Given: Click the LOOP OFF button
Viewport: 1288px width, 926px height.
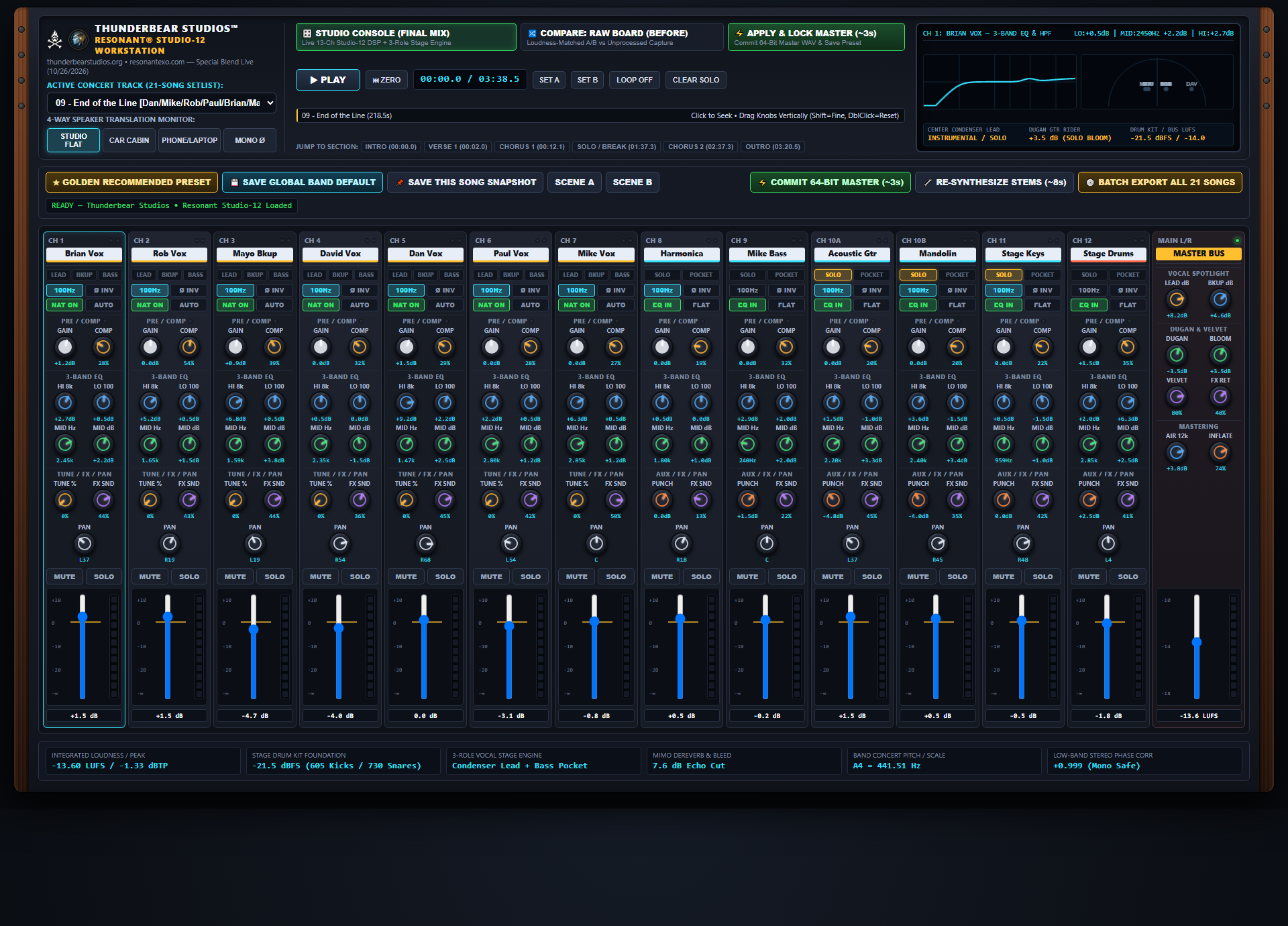Looking at the screenshot, I should pyautogui.click(x=635, y=80).
